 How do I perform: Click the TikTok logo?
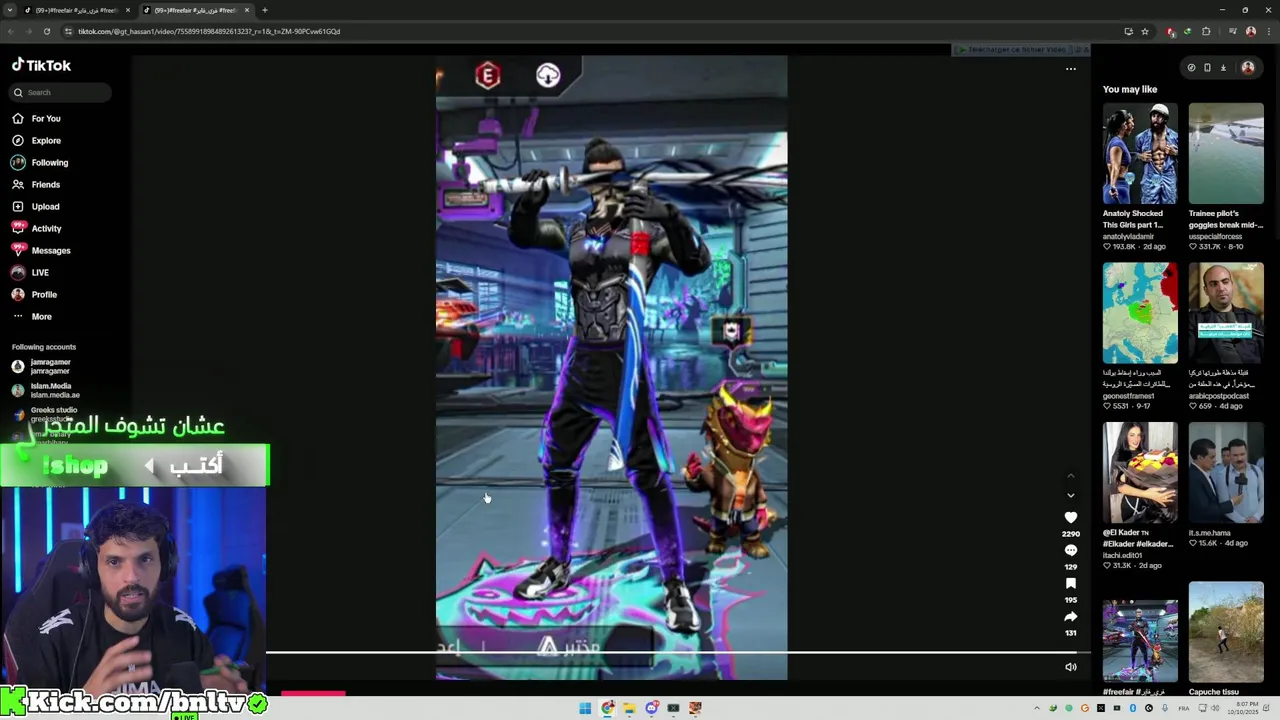click(42, 65)
